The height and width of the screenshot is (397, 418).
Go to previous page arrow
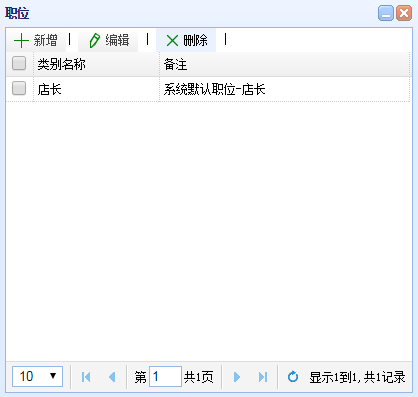pyautogui.click(x=112, y=377)
